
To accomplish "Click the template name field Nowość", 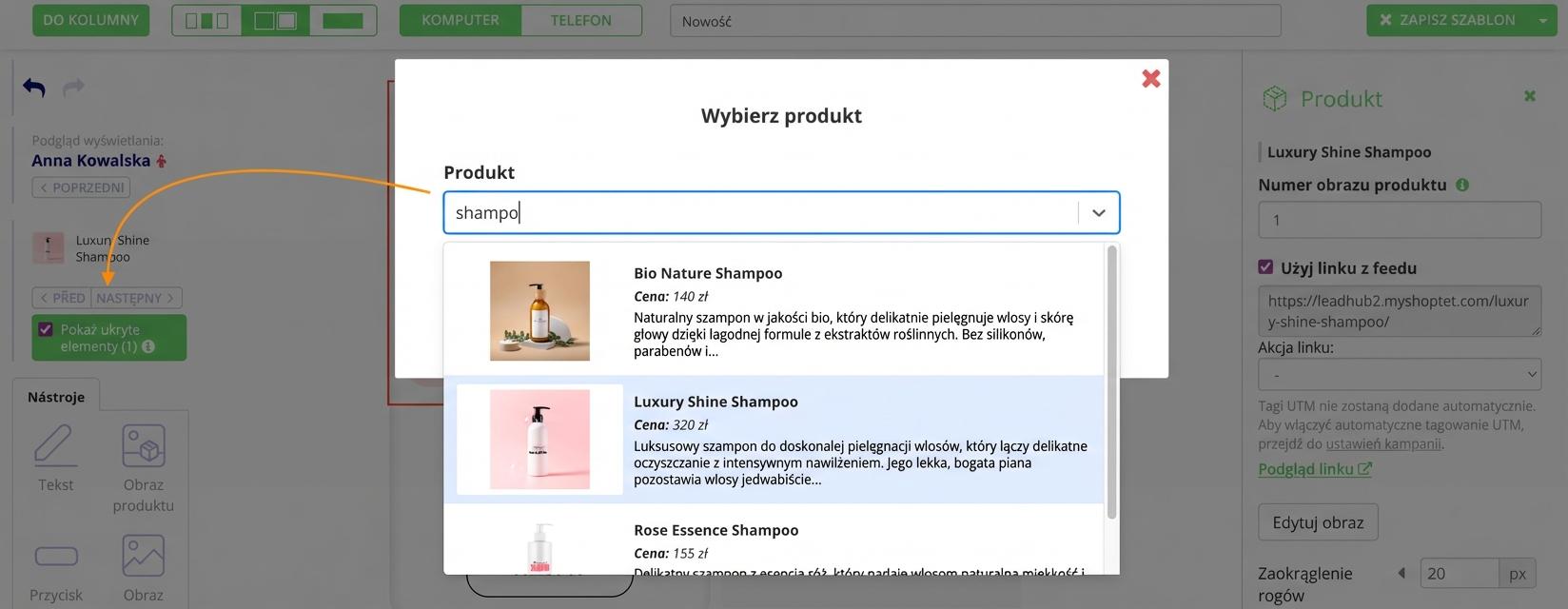I will pyautogui.click(x=975, y=21).
